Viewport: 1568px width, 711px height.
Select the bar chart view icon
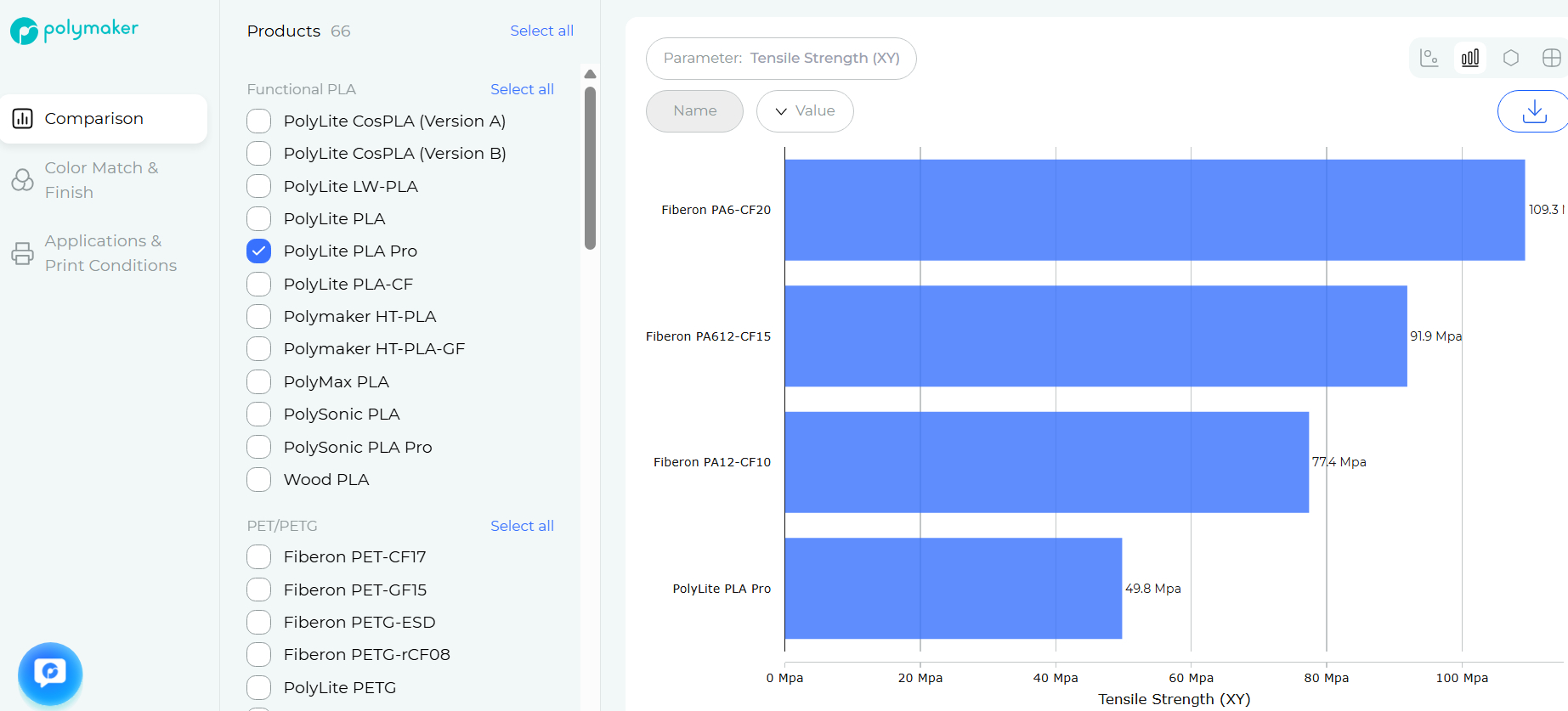pyautogui.click(x=1469, y=58)
